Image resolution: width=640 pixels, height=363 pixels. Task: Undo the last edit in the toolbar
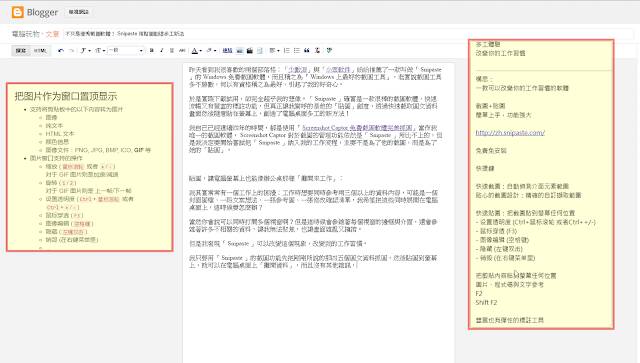pos(61,51)
